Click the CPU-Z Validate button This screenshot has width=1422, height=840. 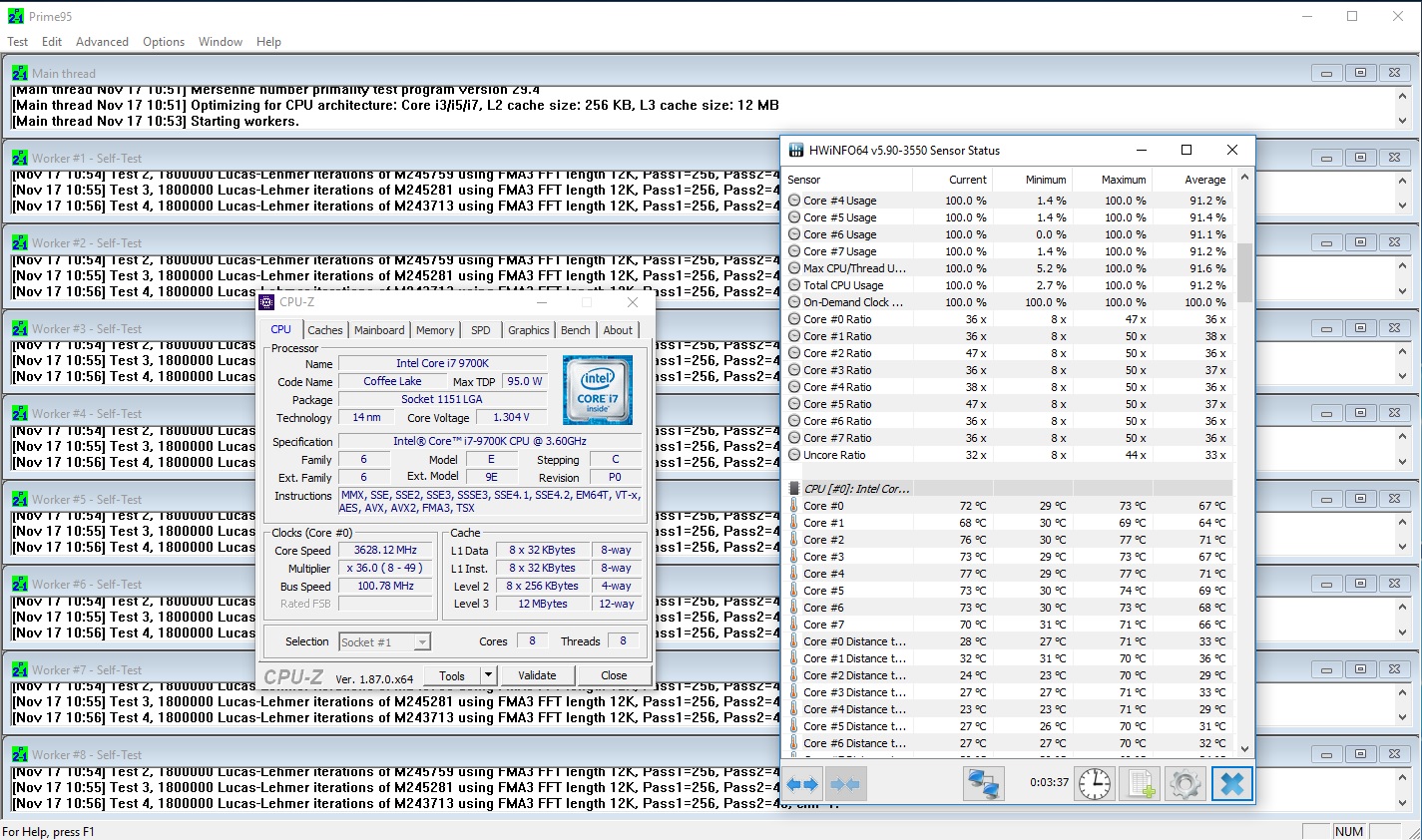point(537,675)
